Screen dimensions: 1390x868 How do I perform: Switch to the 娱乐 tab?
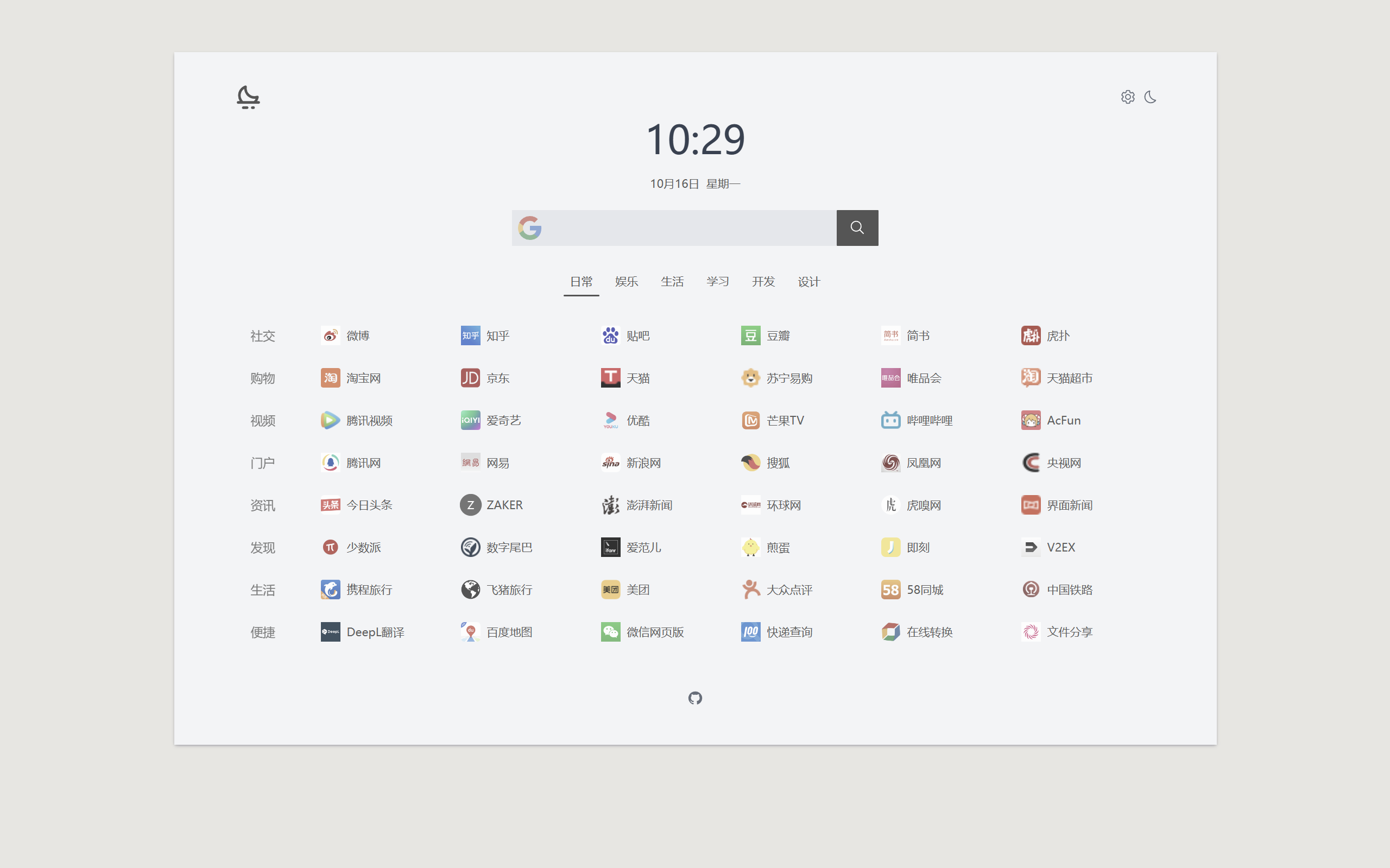pos(626,282)
